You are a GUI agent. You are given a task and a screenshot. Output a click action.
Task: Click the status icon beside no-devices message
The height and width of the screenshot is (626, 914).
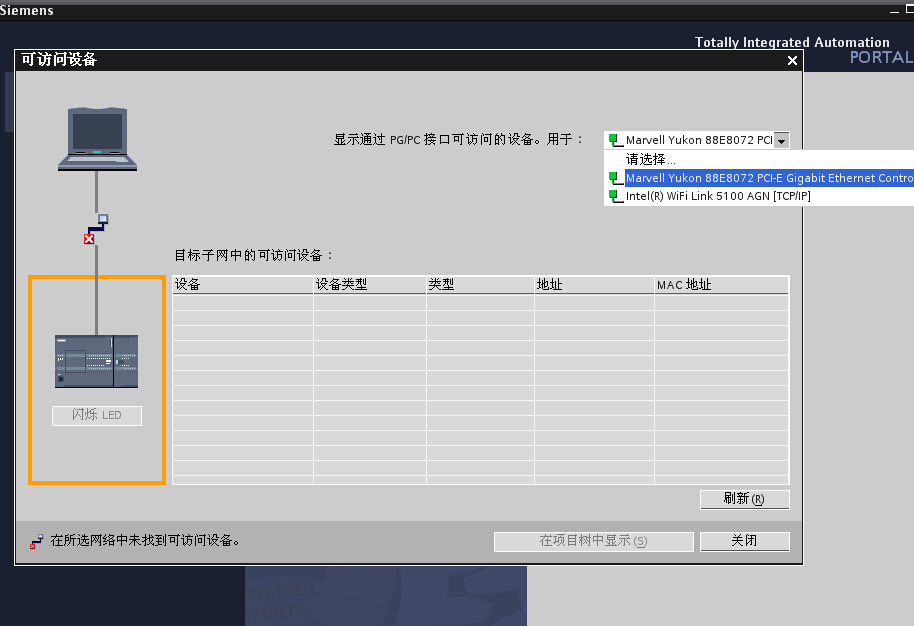click(x=37, y=541)
